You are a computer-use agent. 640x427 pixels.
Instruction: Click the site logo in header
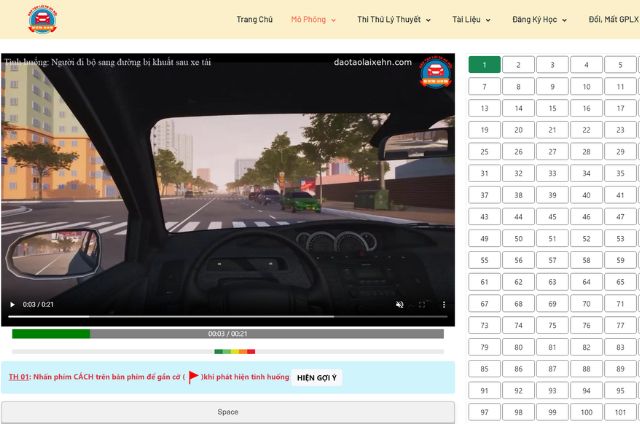(x=42, y=19)
